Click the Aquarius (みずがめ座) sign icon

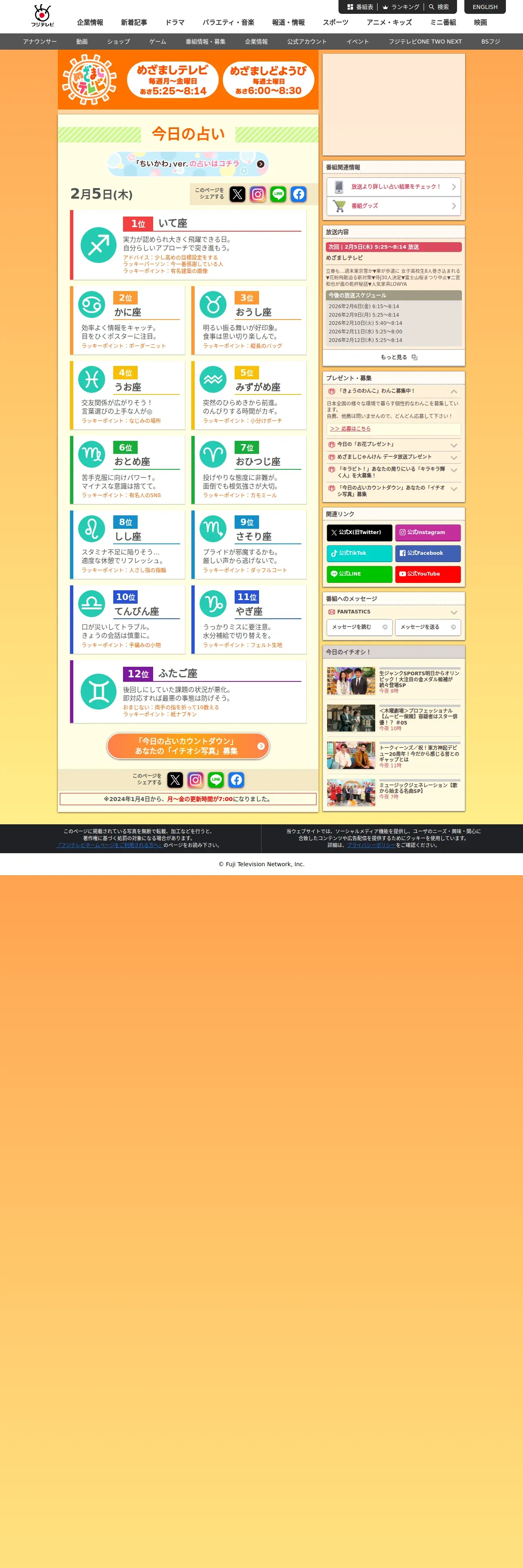(x=213, y=379)
